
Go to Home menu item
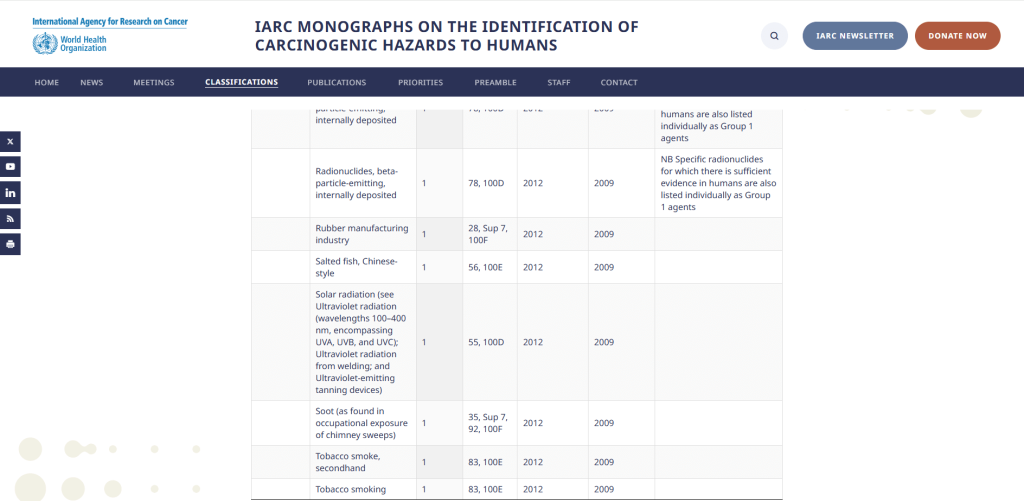coord(47,82)
